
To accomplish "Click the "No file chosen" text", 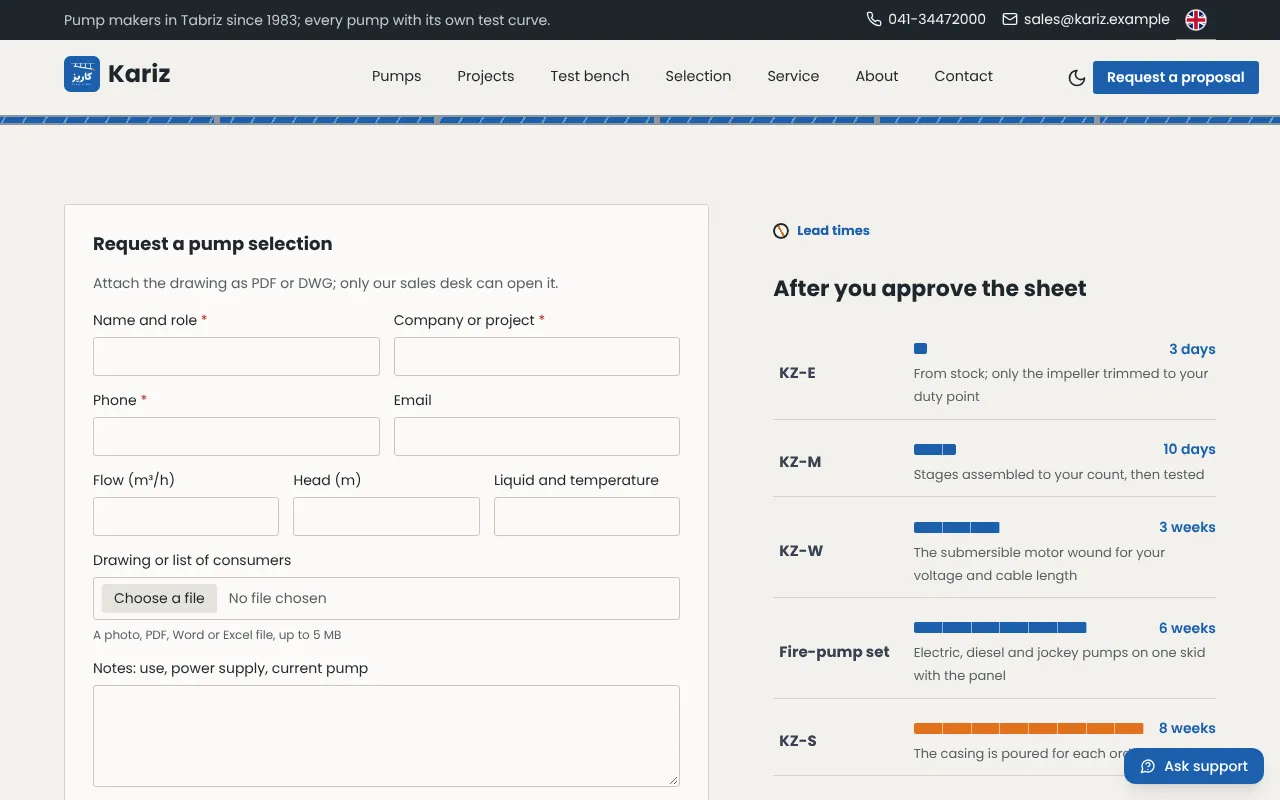I will [278, 598].
